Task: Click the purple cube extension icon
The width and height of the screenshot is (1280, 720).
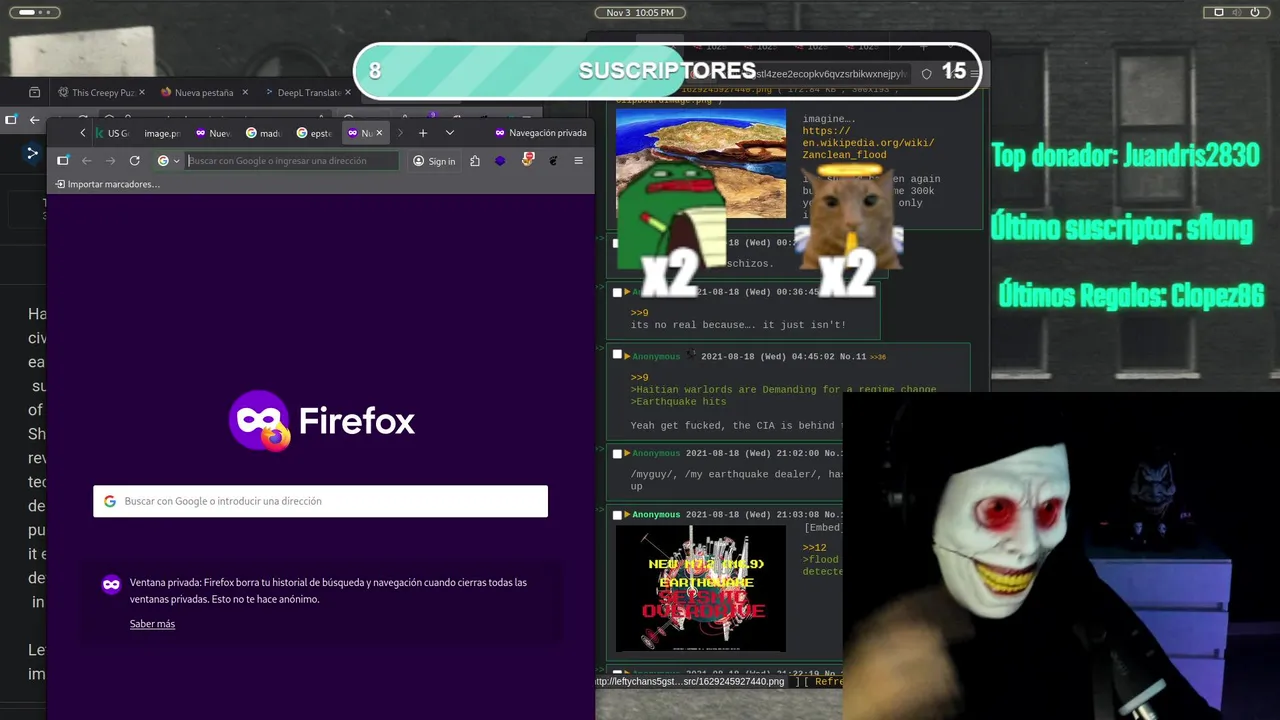Action: 501,161
